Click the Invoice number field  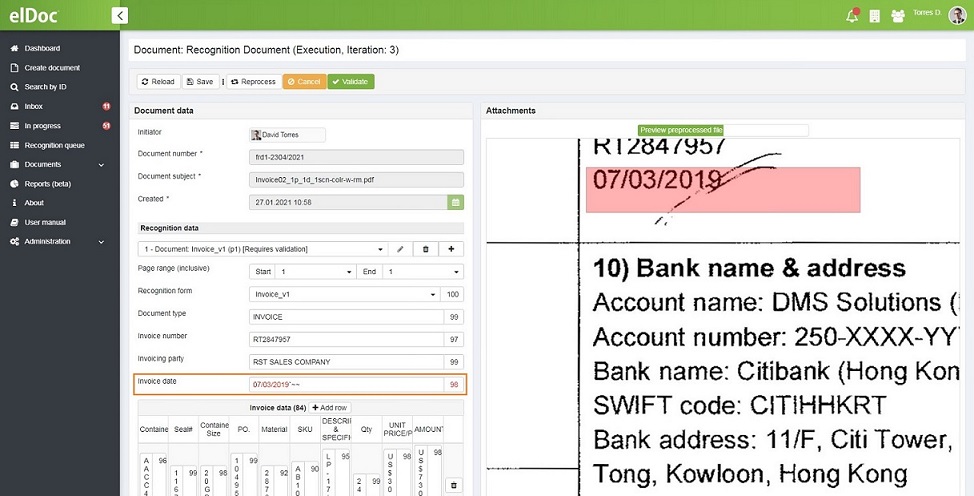[x=346, y=339]
